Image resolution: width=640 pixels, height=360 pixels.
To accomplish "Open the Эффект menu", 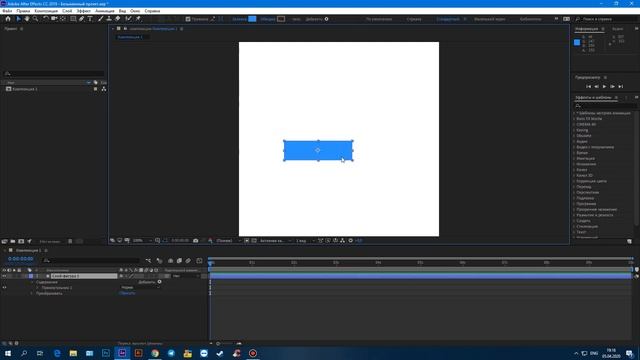I will pos(84,11).
